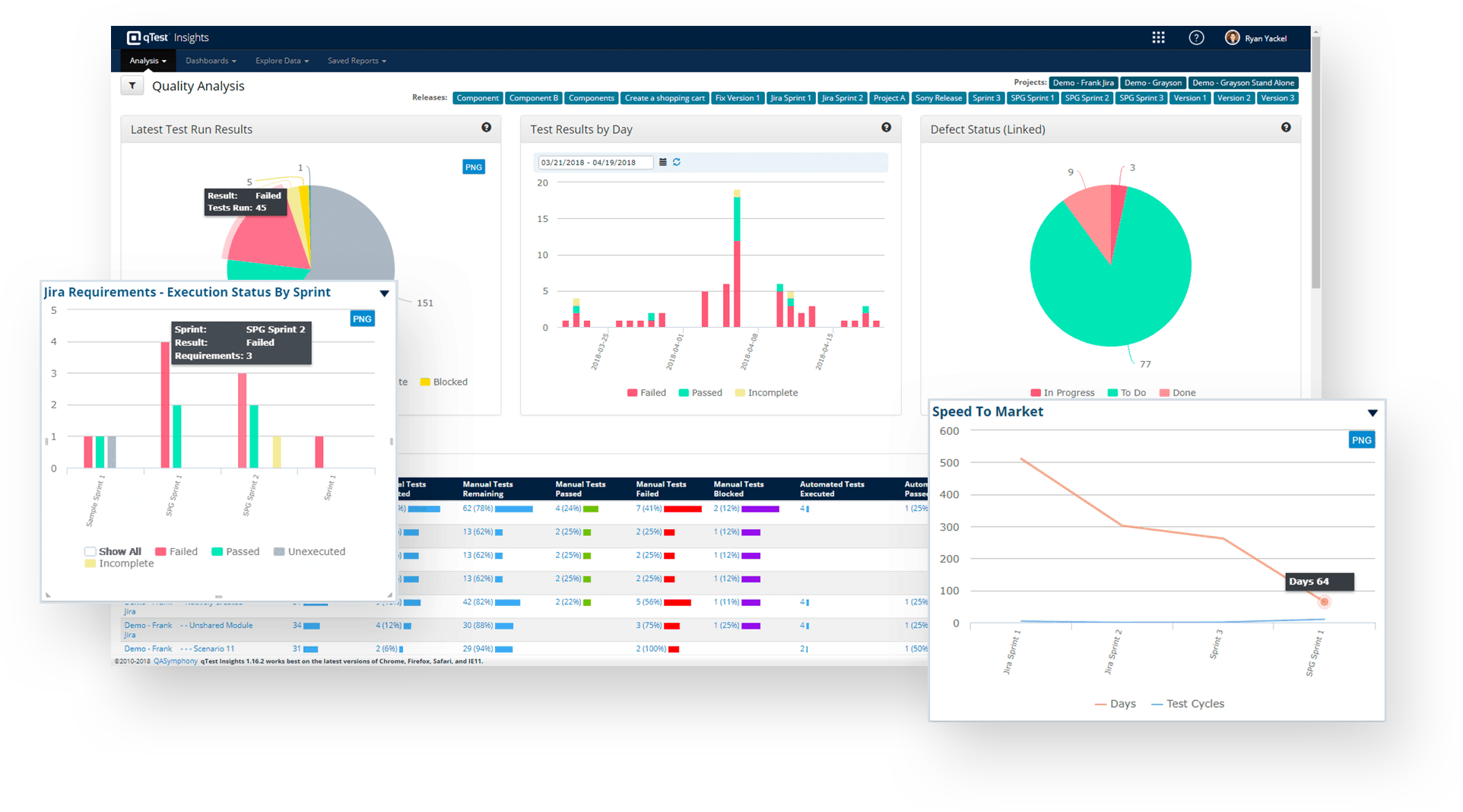Click the qTest Insights logo
The height and width of the screenshot is (812, 1463).
point(167,37)
